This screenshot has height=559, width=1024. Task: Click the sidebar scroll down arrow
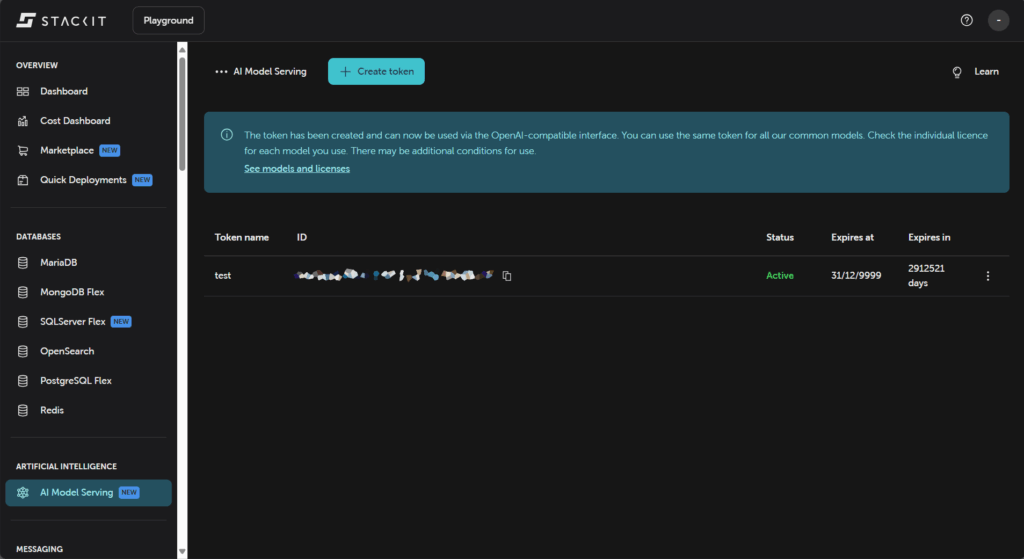(x=182, y=551)
